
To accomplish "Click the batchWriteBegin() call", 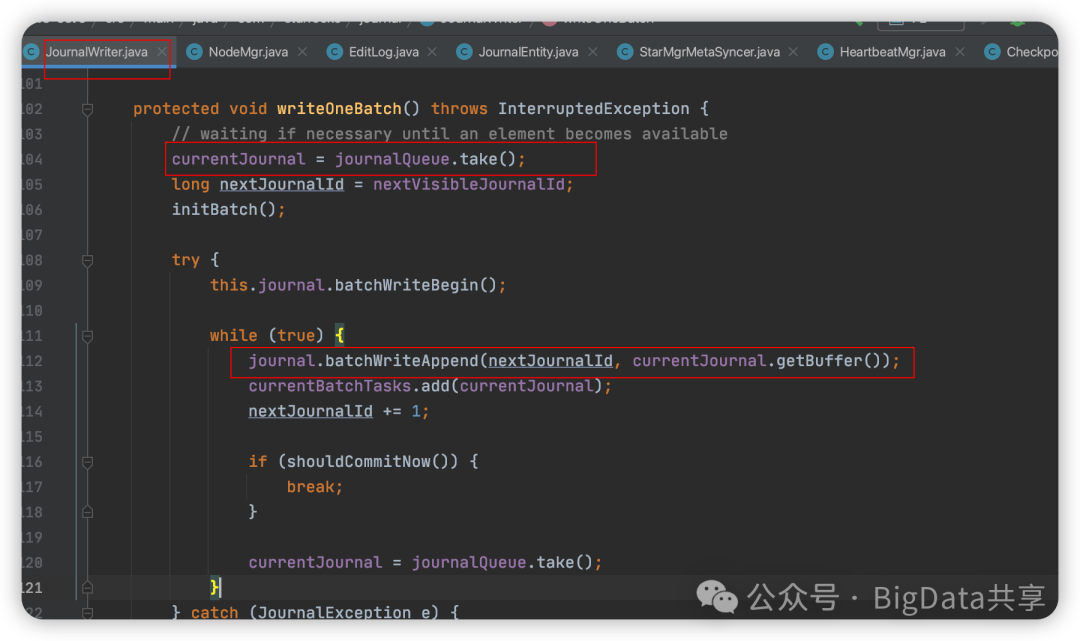I will click(x=415, y=285).
